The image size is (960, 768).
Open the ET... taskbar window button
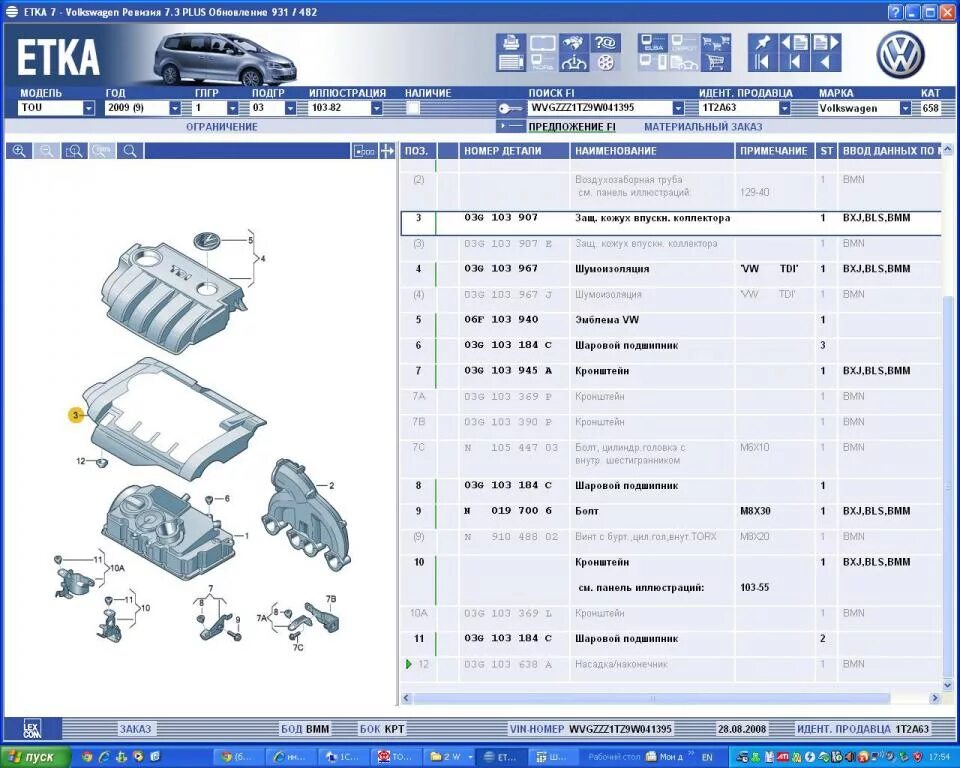pos(501,757)
